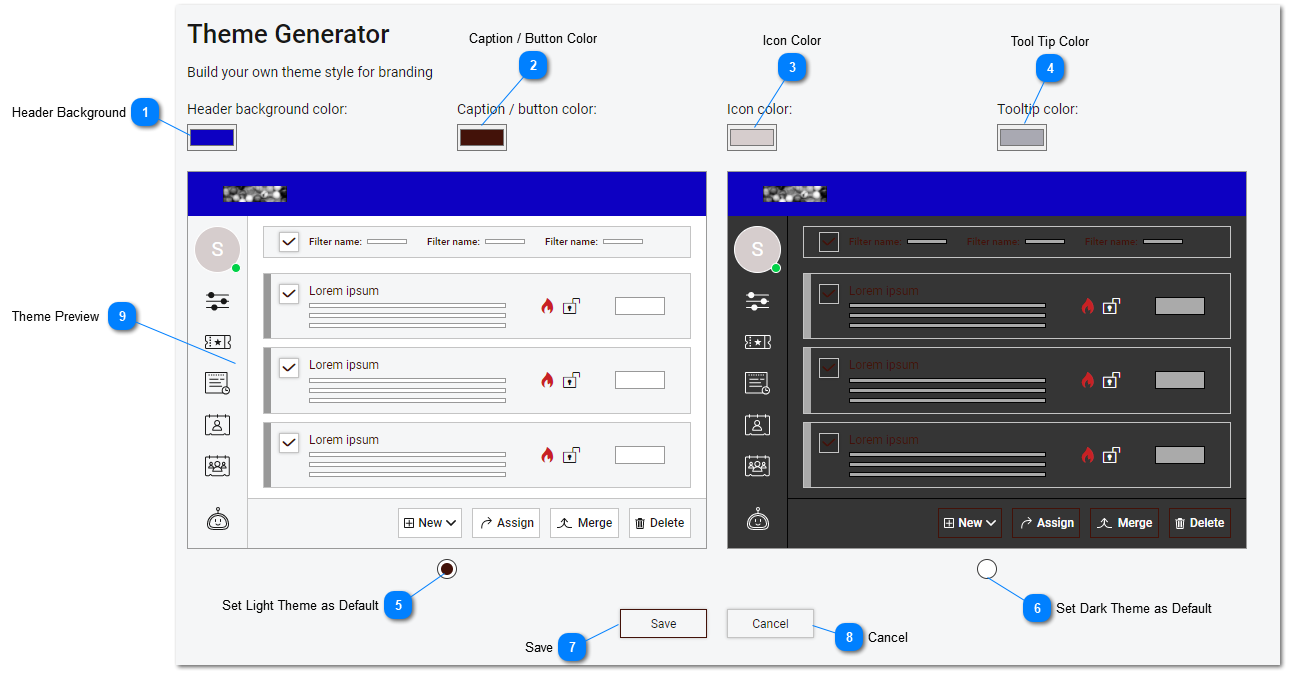Select the dark theme as default radio button
The width and height of the screenshot is (1289, 674).
tap(987, 569)
